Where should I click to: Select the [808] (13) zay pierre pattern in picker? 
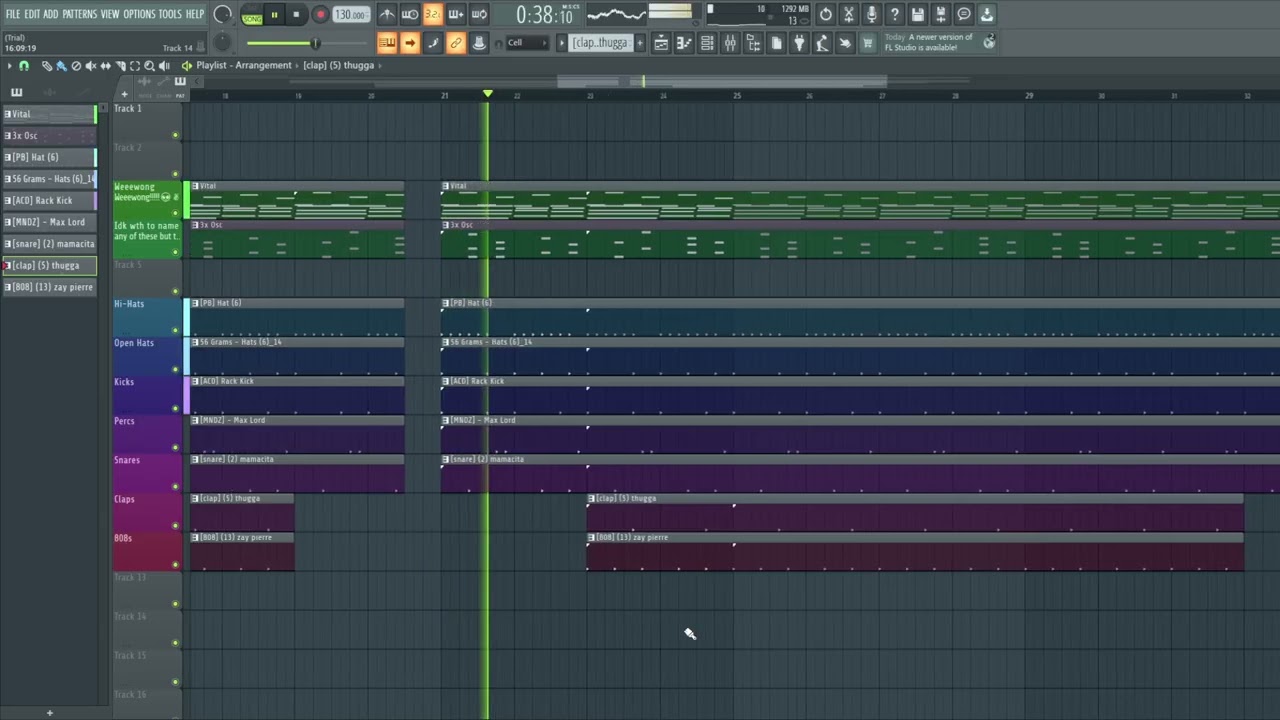(x=49, y=287)
